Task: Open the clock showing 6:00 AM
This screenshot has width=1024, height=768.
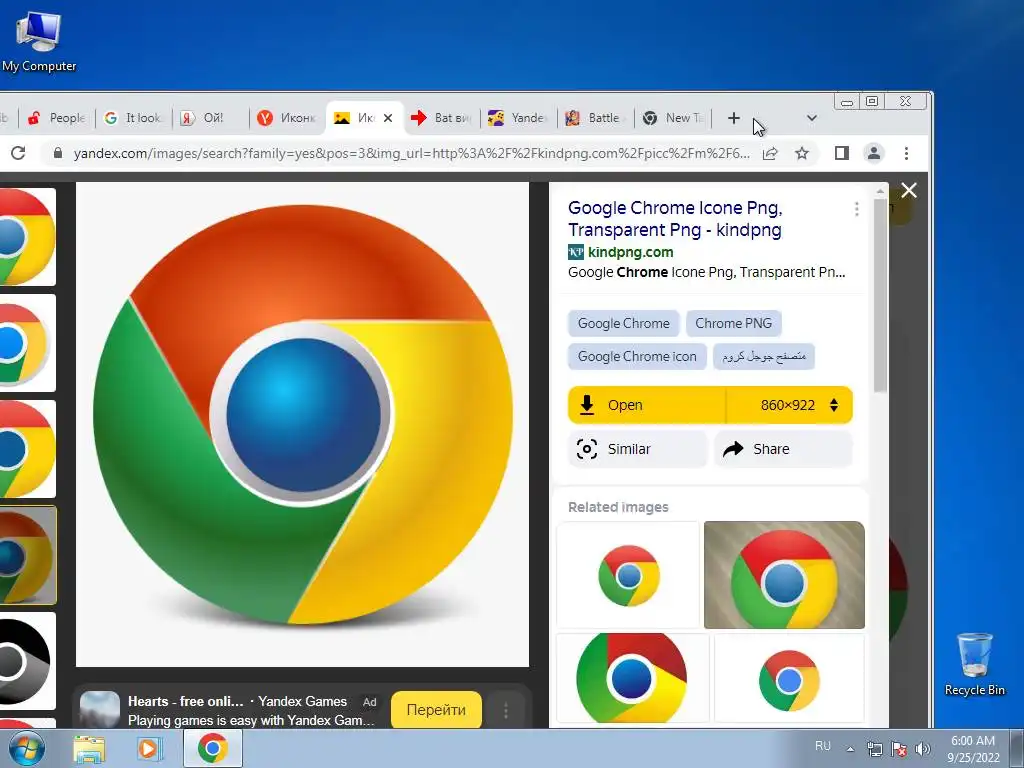Action: [973, 749]
